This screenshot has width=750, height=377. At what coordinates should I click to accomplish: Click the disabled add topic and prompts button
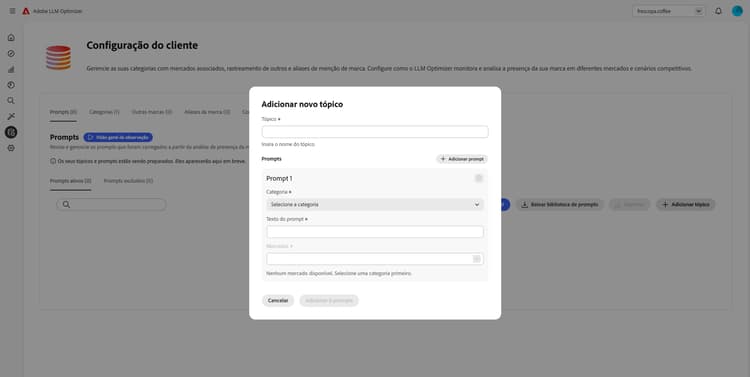tap(329, 300)
